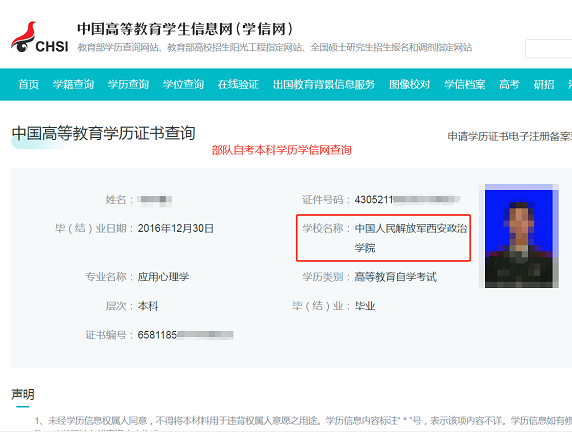The width and height of the screenshot is (572, 432).
Task: Select major value 应用心理学
Action: click(163, 277)
